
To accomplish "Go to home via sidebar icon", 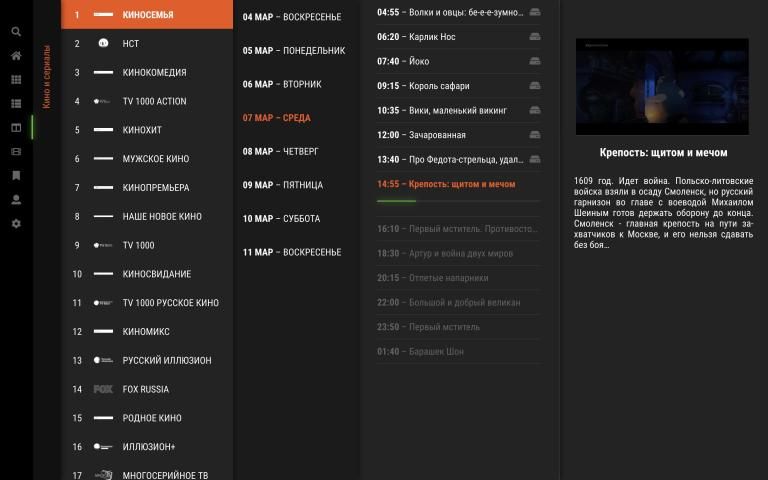I will point(15,56).
